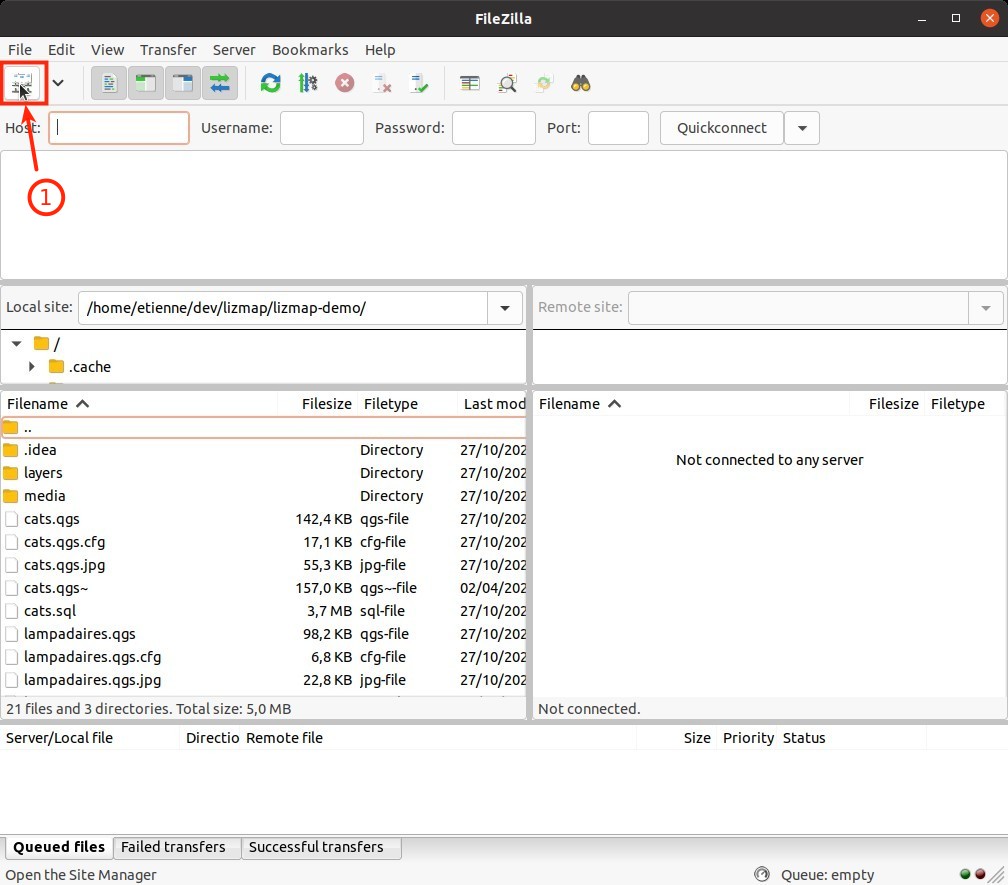The image size is (1008, 885).
Task: Toggle local directory tree display
Action: 146,83
